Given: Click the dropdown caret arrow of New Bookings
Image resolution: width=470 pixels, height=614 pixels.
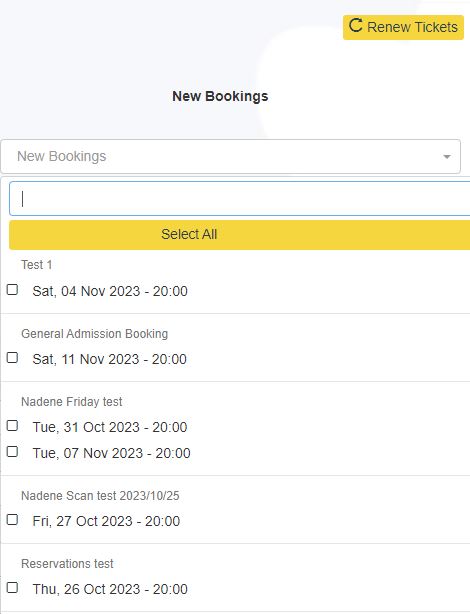Looking at the screenshot, I should click(446, 157).
